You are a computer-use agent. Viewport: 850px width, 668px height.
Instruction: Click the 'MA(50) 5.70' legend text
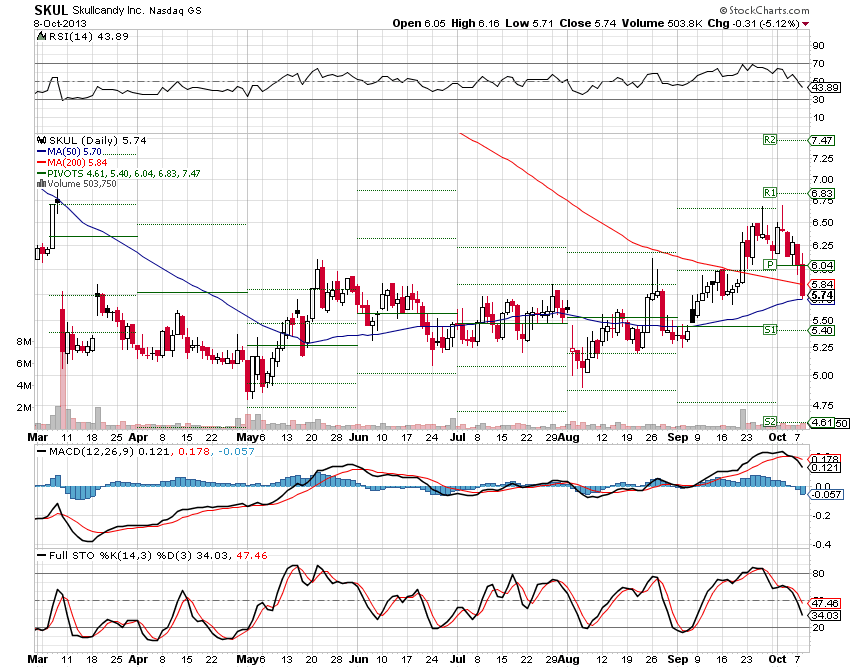coord(74,152)
